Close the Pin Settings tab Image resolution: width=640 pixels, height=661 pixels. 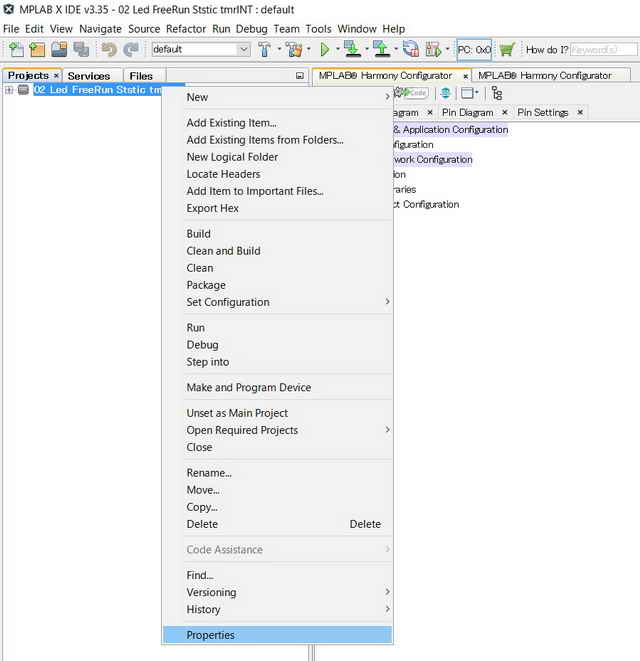[580, 112]
